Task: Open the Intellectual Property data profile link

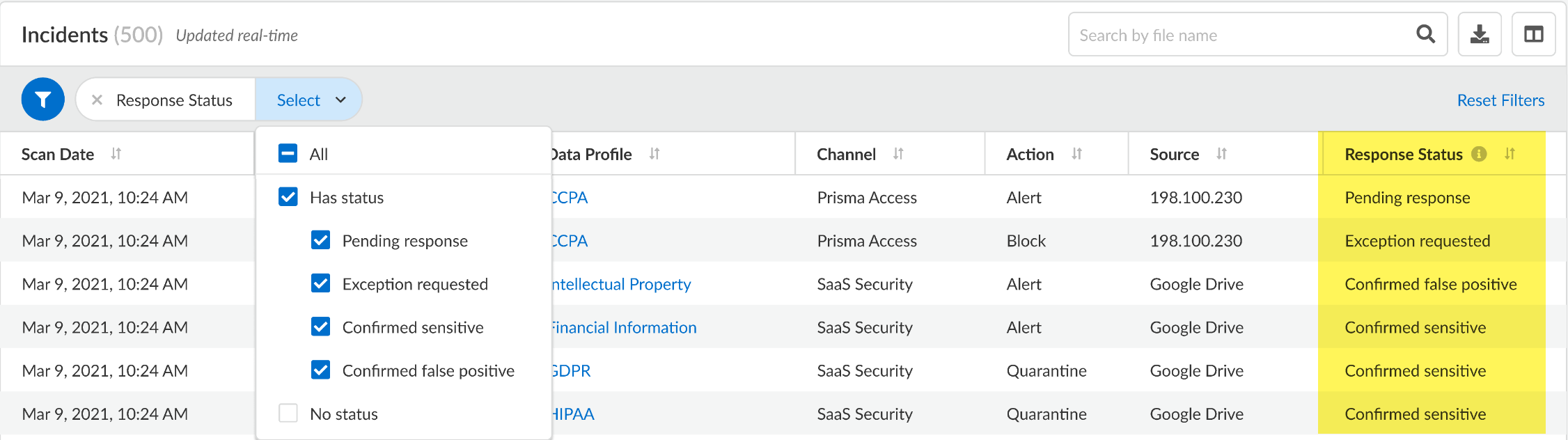Action: [x=621, y=284]
